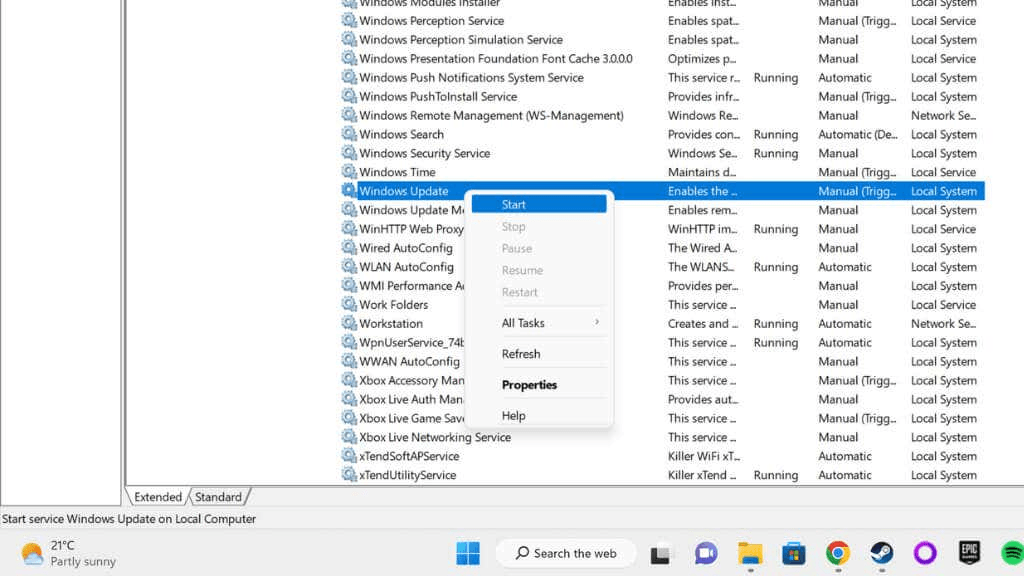Choose Start in the context menu
Screen dimensions: 1024x576
539,204
